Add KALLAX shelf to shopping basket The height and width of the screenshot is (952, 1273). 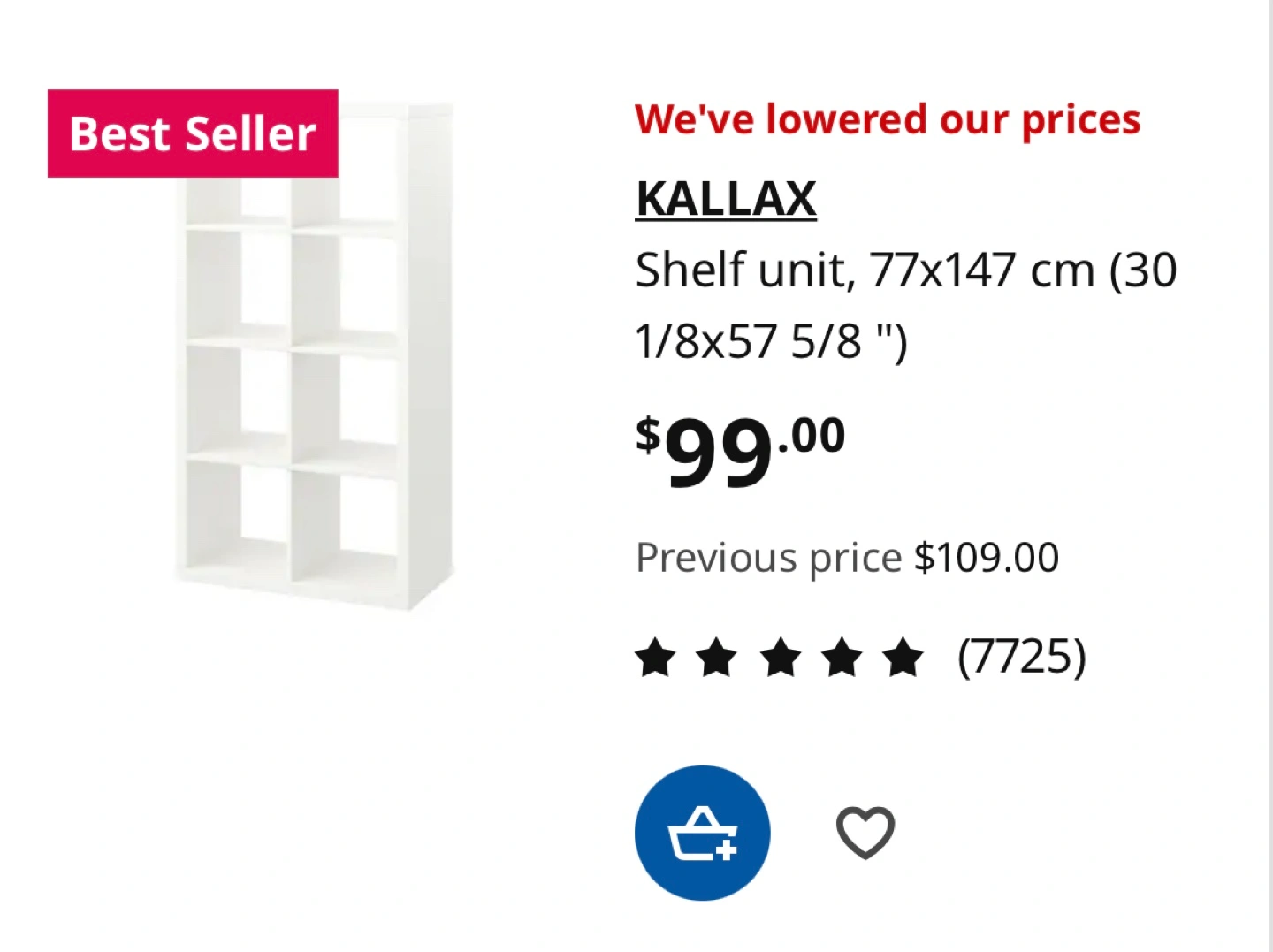tap(702, 833)
